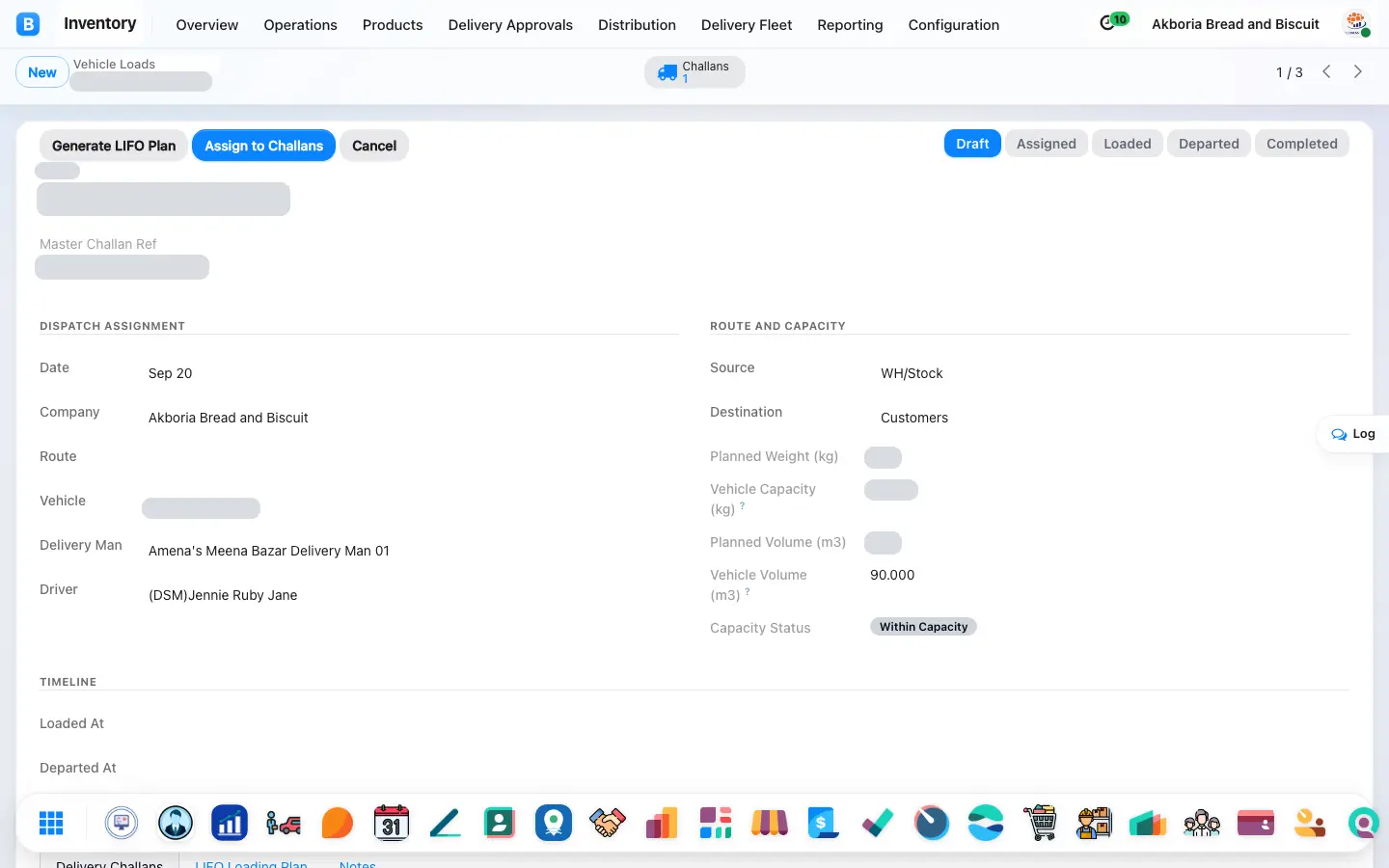Open the map pin app icon
This screenshot has height=868, width=1389.
click(x=554, y=823)
